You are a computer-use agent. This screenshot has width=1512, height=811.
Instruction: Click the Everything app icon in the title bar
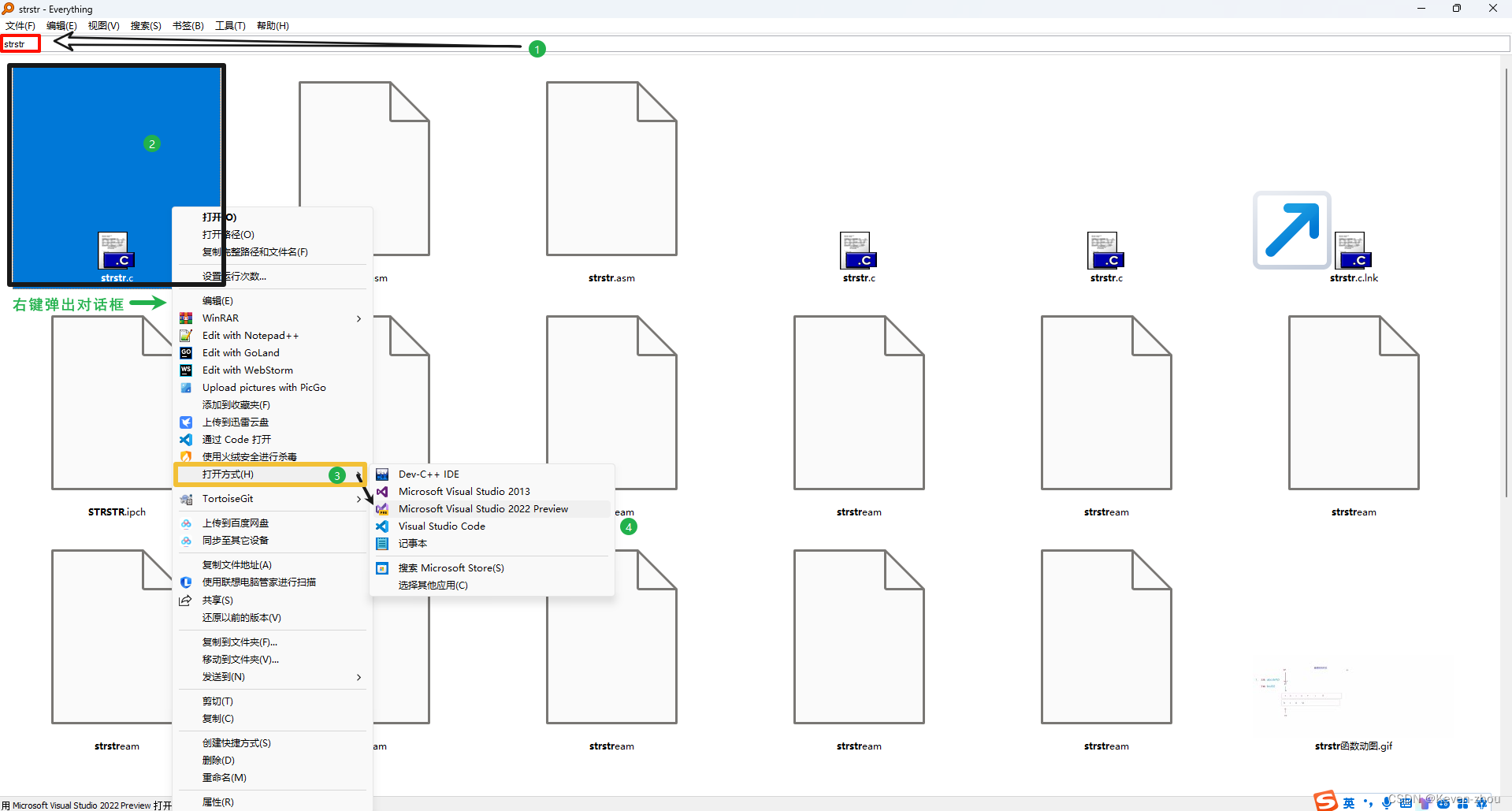pyautogui.click(x=8, y=9)
